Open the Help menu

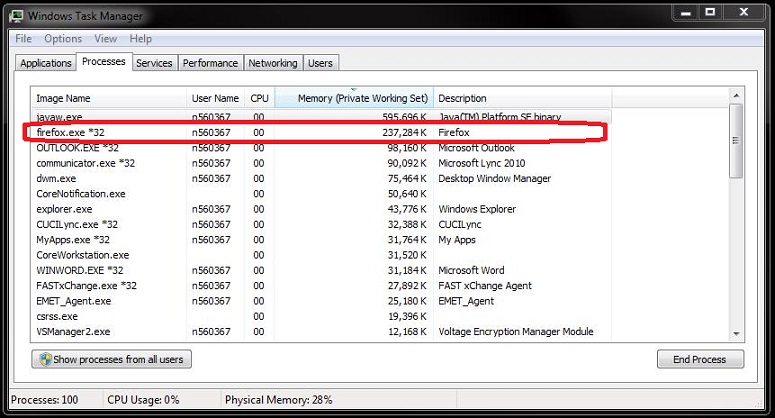pos(141,39)
